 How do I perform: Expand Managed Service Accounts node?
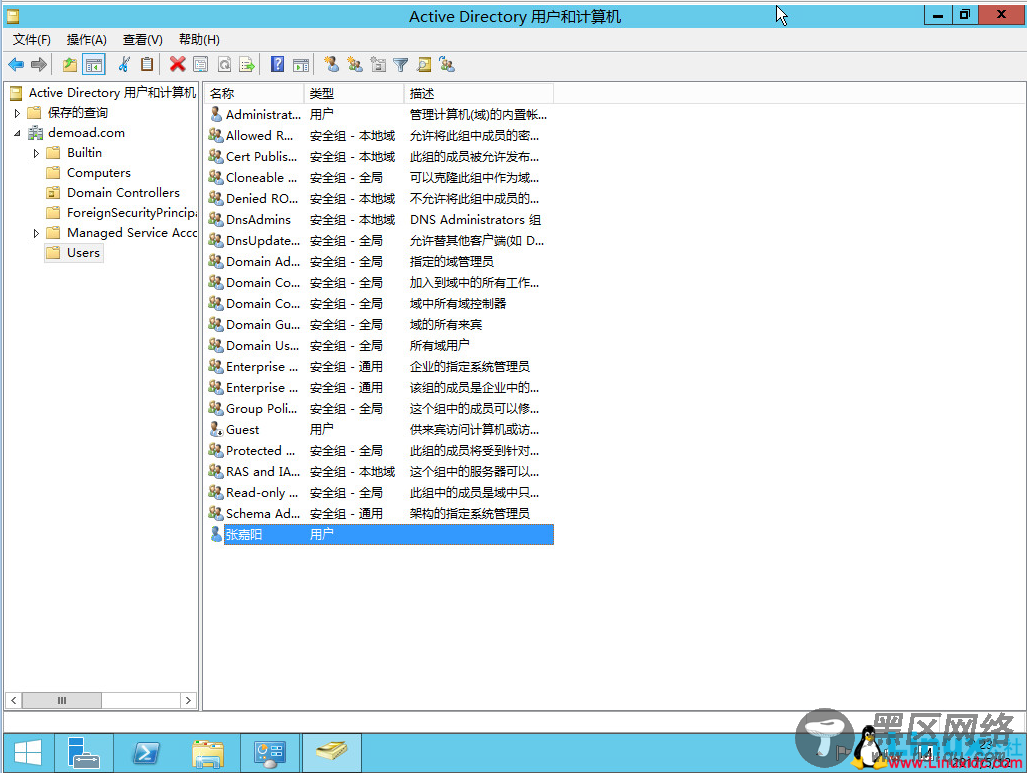point(36,233)
